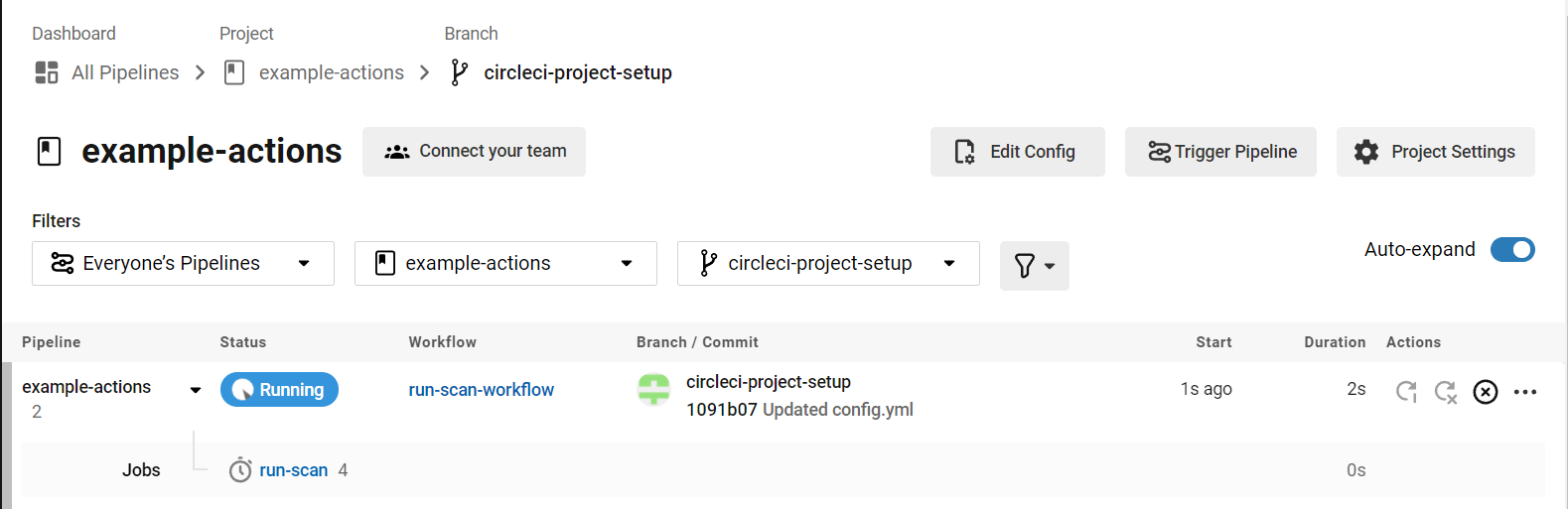Click the gear icon in Project Settings

(x=1366, y=152)
